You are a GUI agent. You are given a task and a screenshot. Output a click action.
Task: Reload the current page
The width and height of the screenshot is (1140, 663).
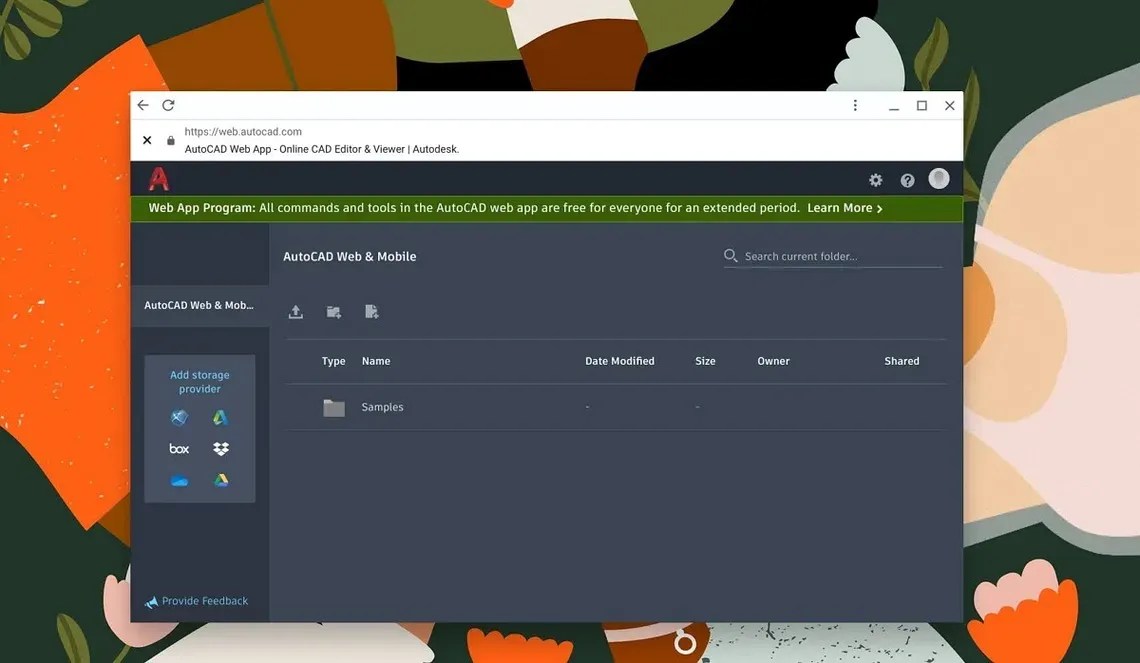(x=168, y=104)
